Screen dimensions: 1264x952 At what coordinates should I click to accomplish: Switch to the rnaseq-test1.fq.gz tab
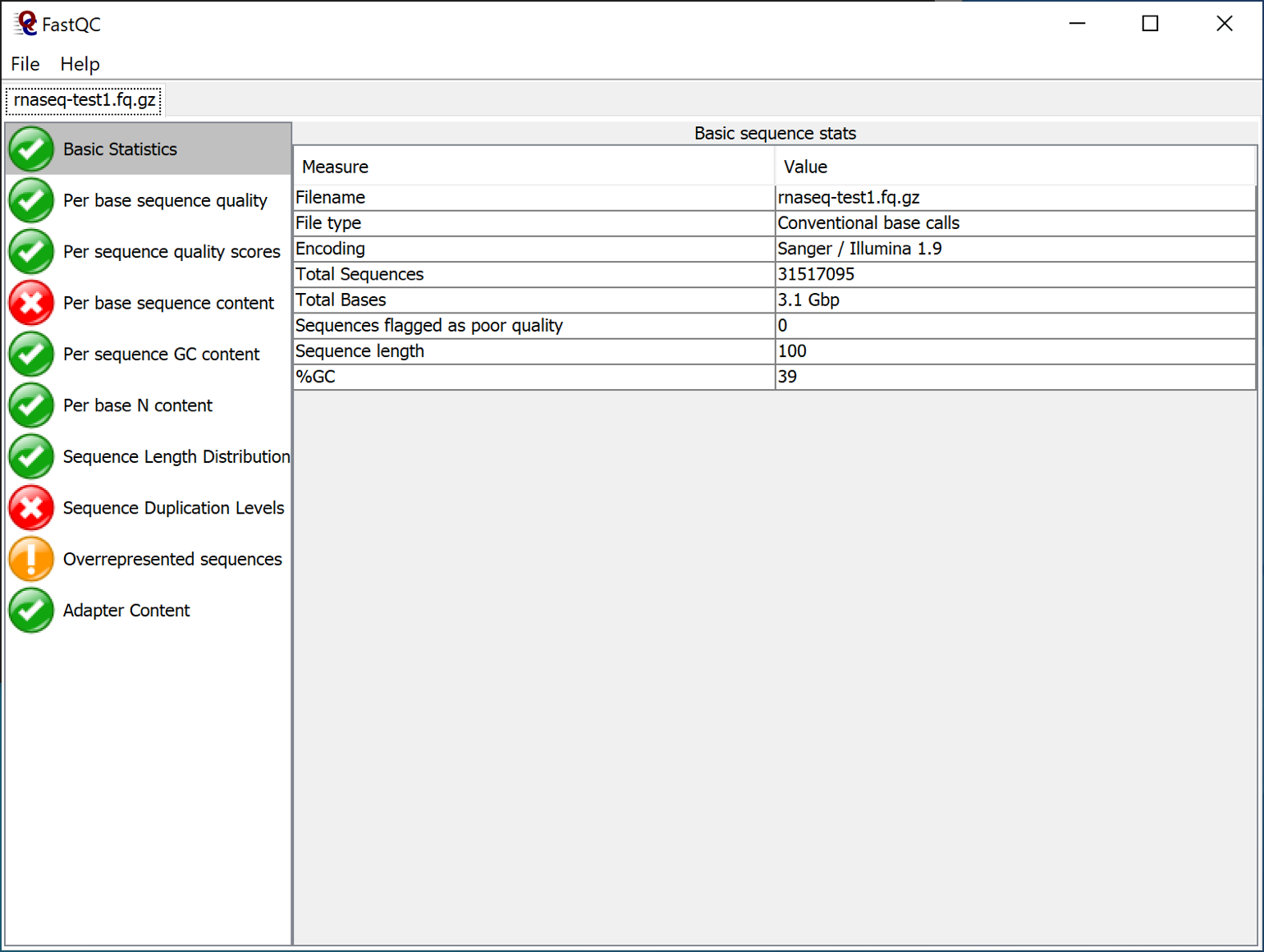pyautogui.click(x=85, y=100)
